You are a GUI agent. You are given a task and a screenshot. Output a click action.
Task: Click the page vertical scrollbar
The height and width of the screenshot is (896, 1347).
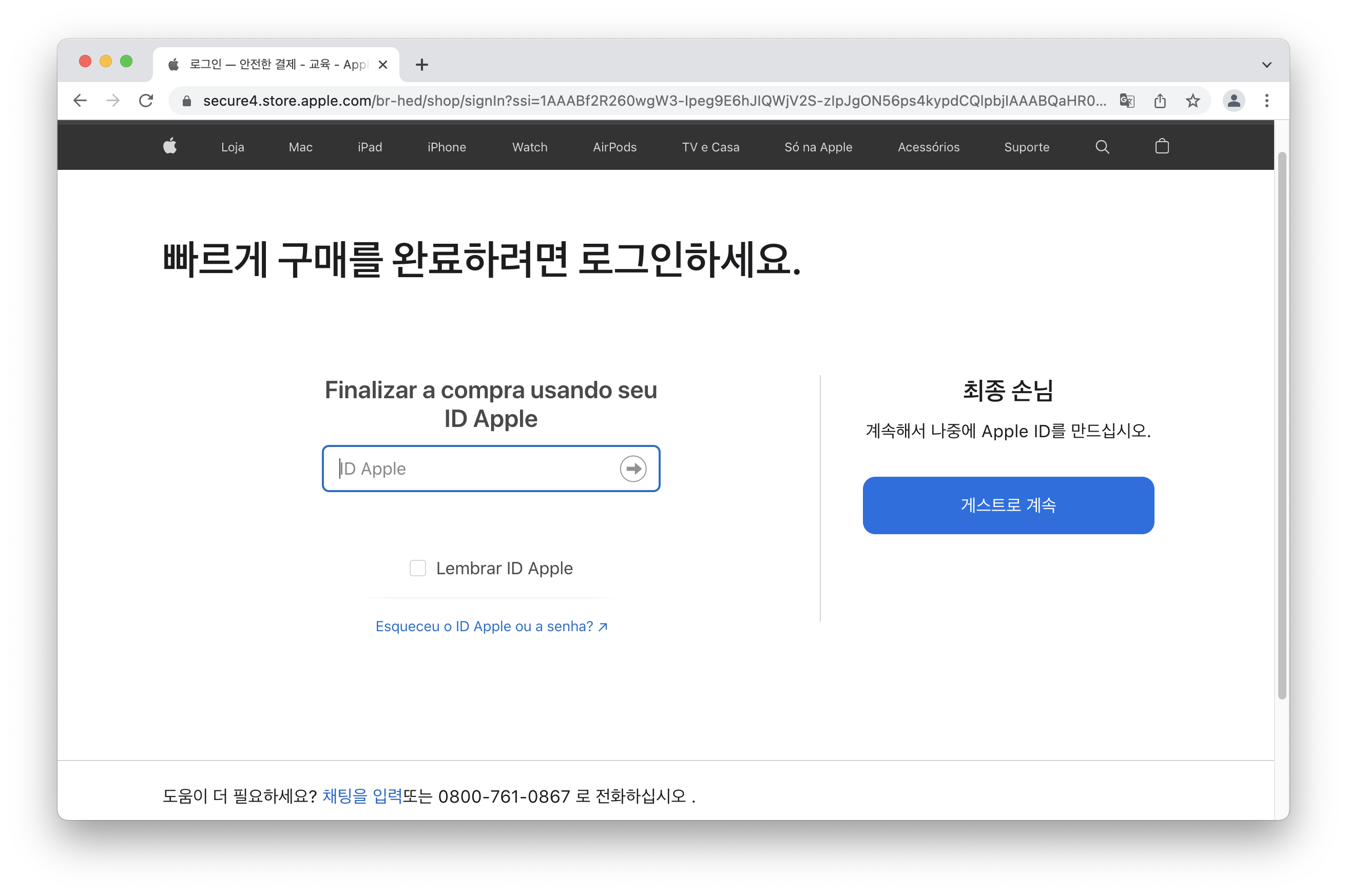[x=1282, y=425]
